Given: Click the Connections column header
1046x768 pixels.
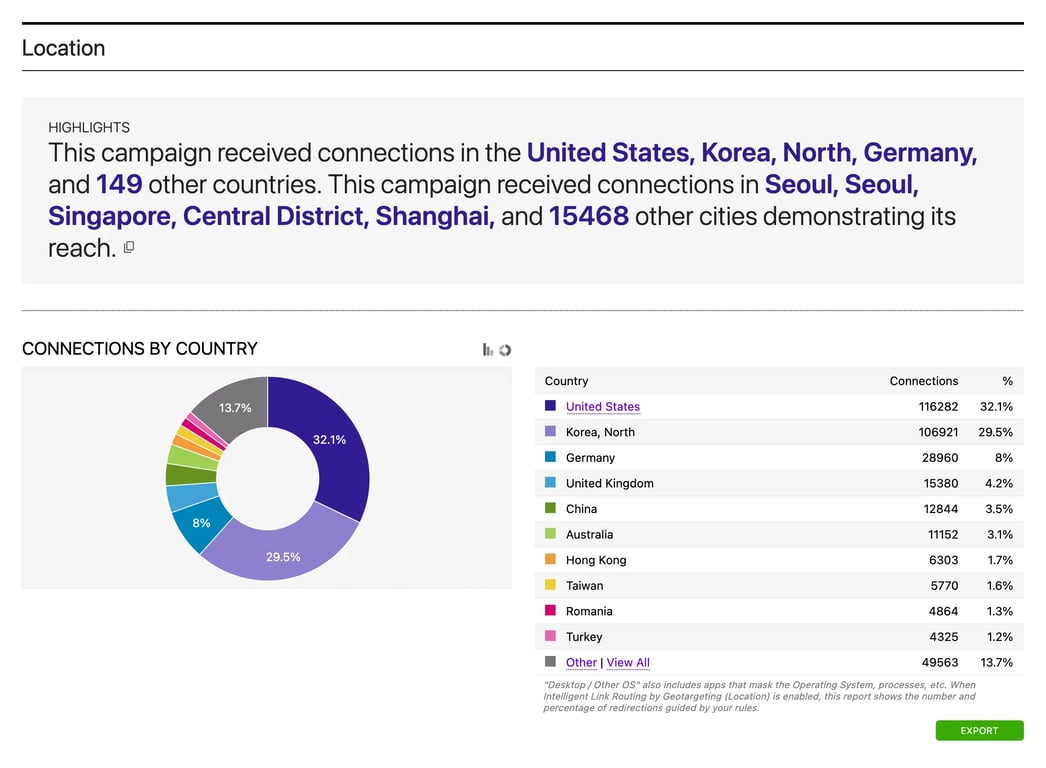Looking at the screenshot, I should click(923, 381).
